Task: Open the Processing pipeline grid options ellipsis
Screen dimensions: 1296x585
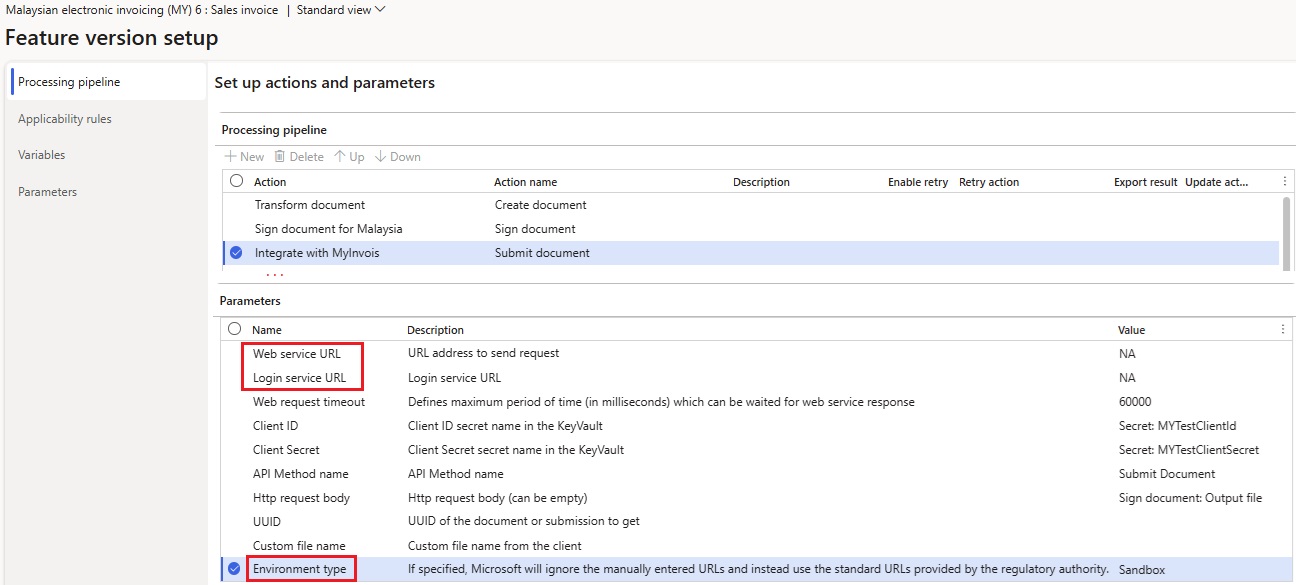Action: 1284,181
